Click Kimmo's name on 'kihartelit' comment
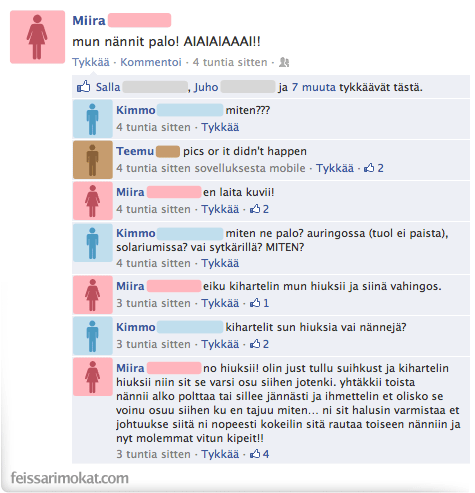Screen dimensions: 475x493 (136, 327)
